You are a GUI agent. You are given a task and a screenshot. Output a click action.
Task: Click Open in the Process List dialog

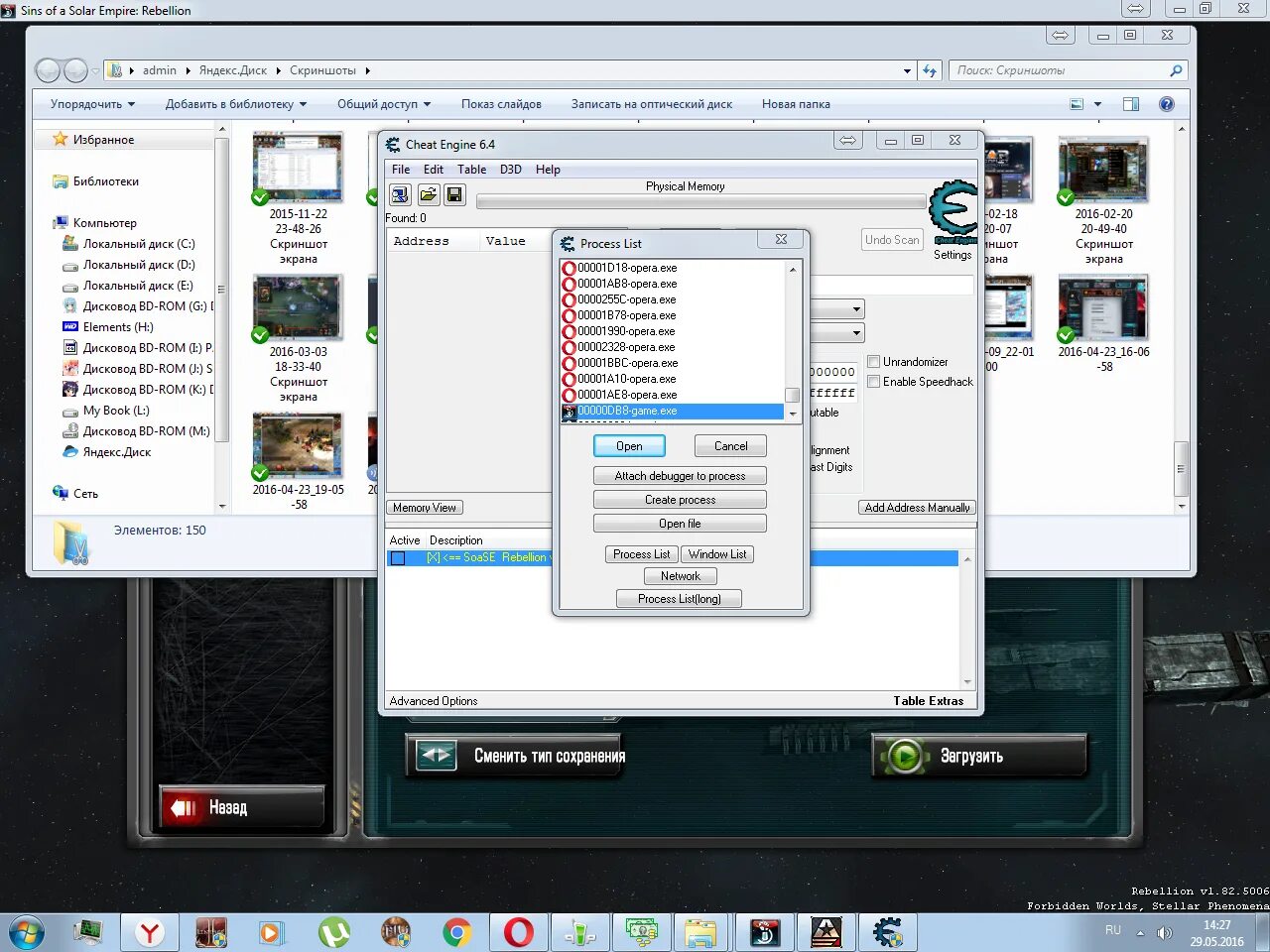click(x=629, y=446)
